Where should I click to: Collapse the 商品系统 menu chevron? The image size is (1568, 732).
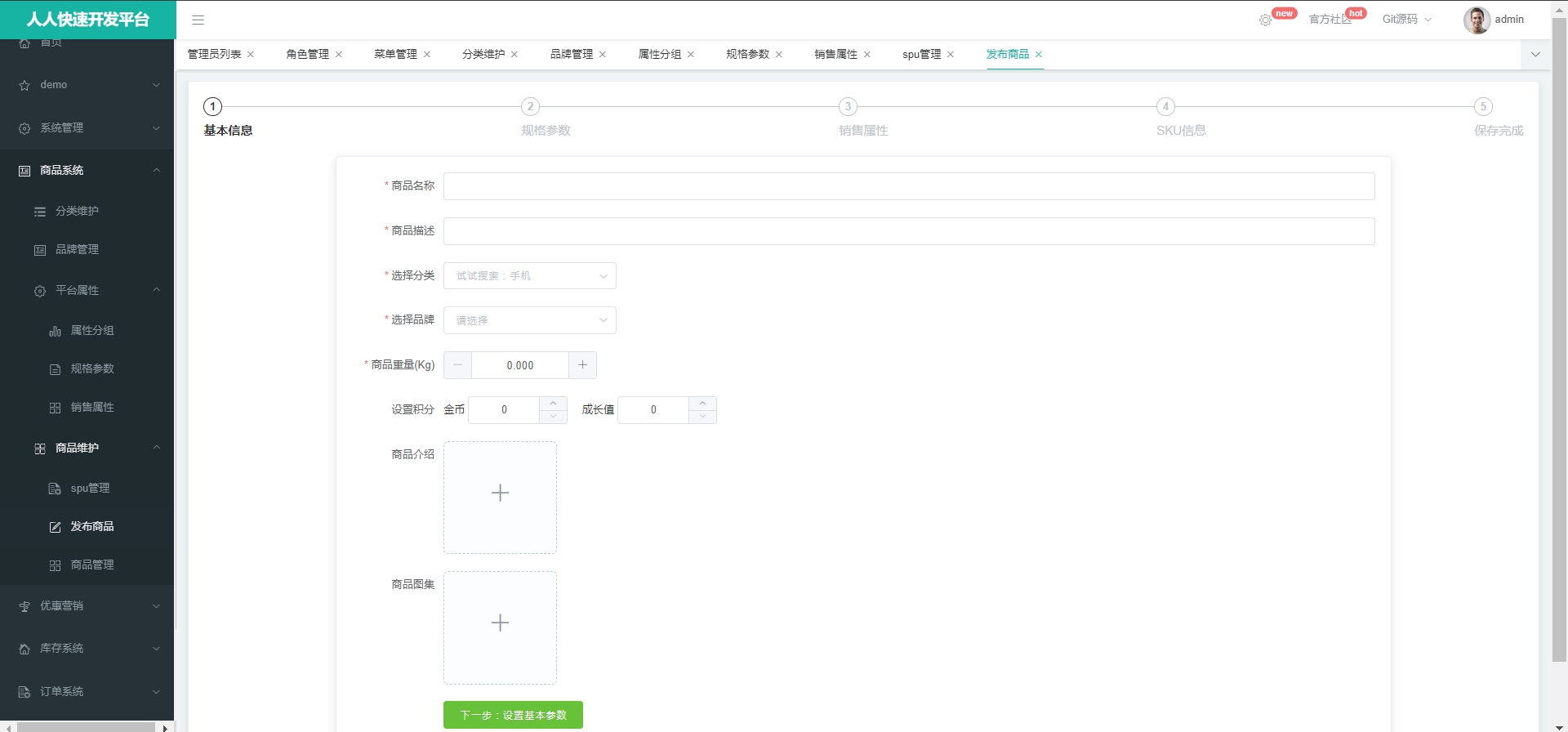156,170
